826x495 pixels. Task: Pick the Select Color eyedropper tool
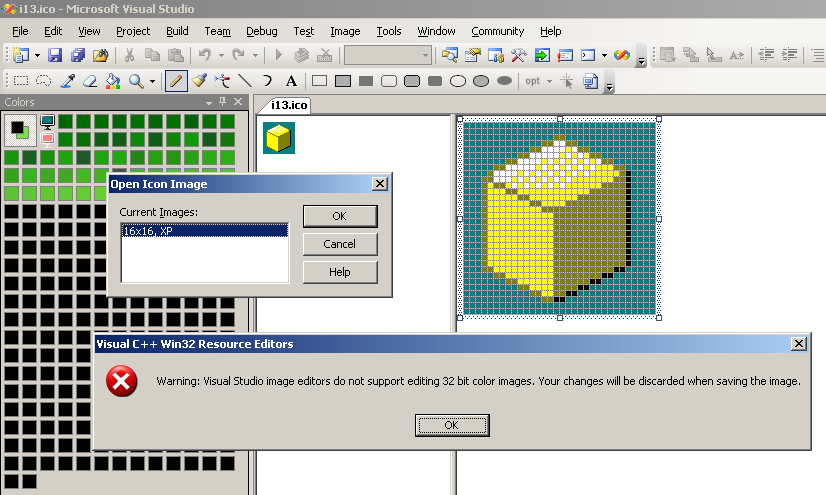tap(67, 81)
